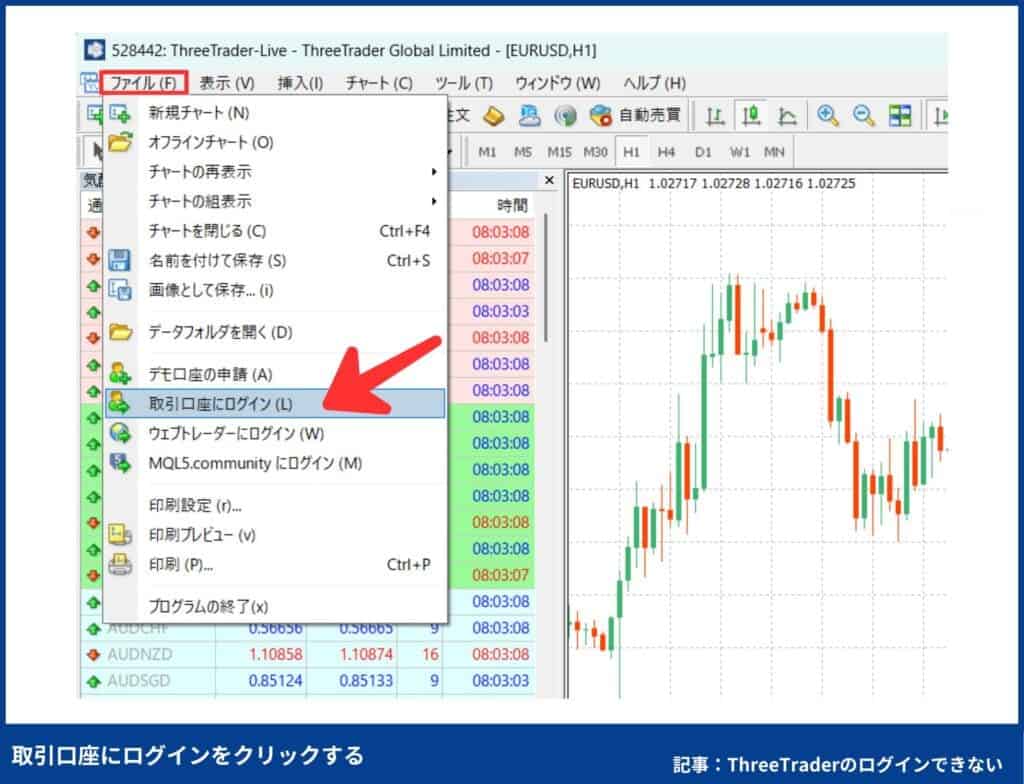
Task: Select D1 timeframe
Action: tap(703, 152)
